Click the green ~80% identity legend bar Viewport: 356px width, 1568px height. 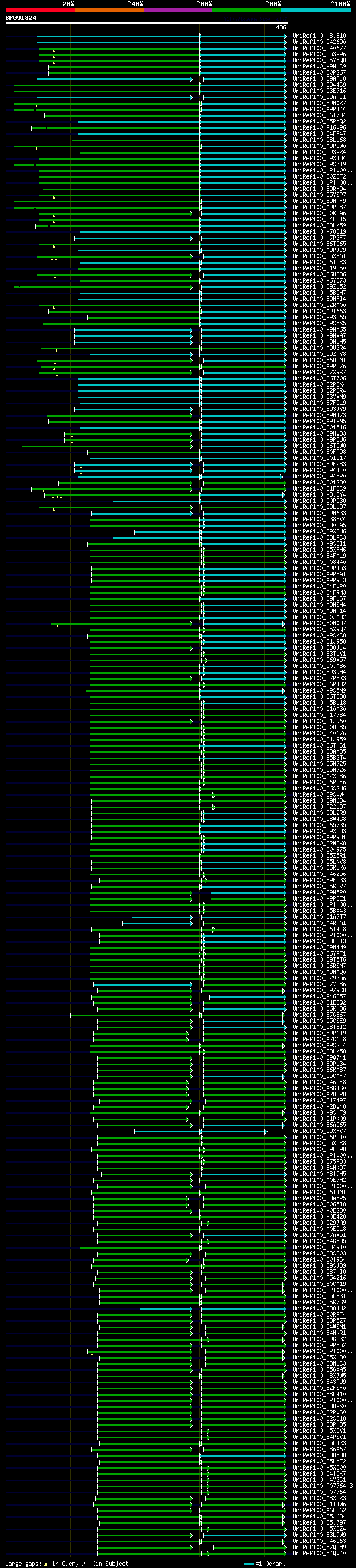point(247,10)
